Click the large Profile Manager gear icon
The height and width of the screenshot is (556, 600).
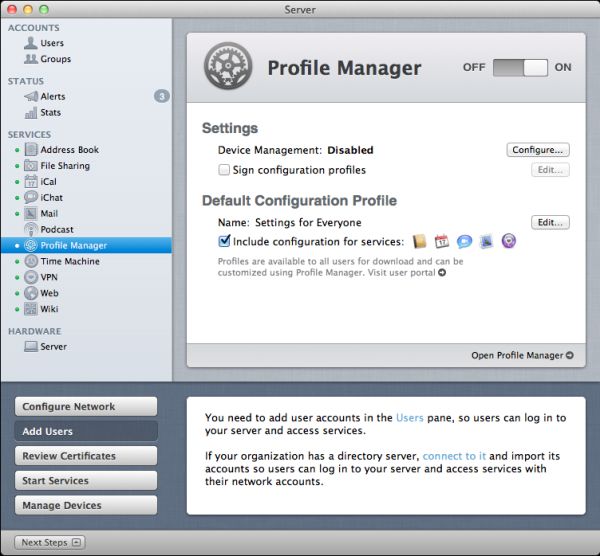pyautogui.click(x=228, y=66)
